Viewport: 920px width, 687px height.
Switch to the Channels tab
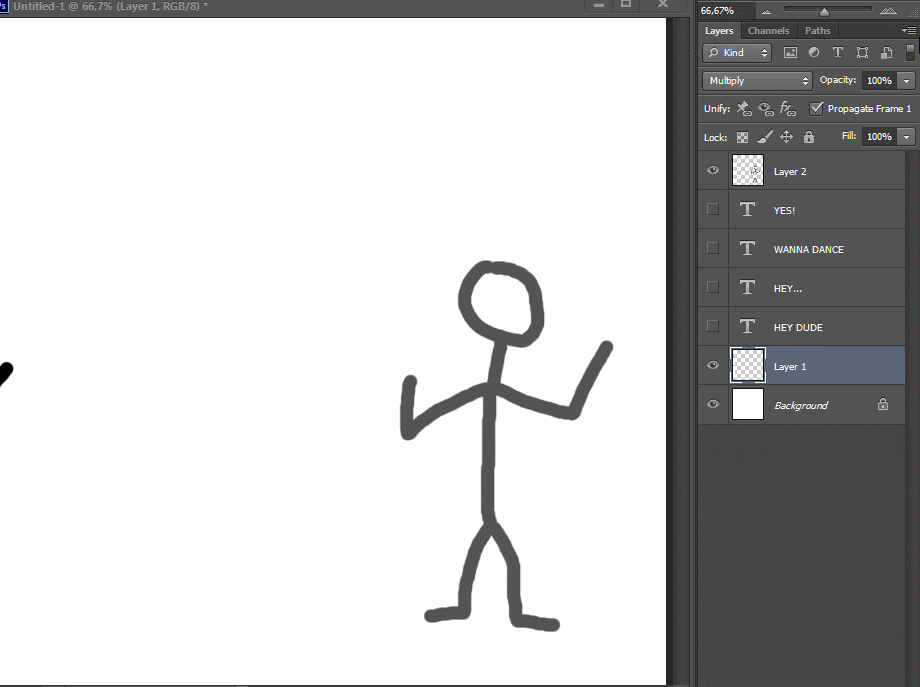(x=768, y=31)
